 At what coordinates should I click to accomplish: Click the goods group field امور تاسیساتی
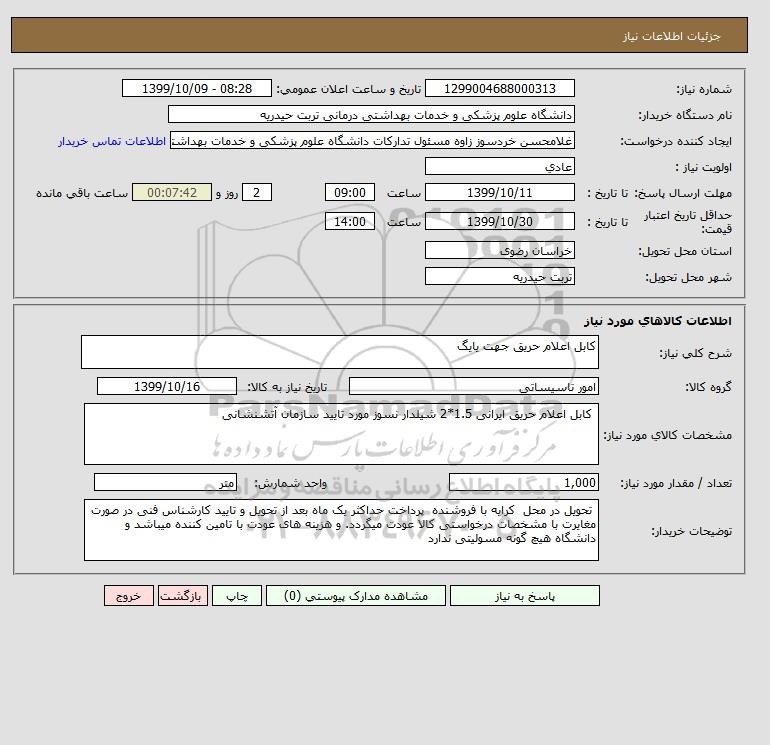coord(473,386)
